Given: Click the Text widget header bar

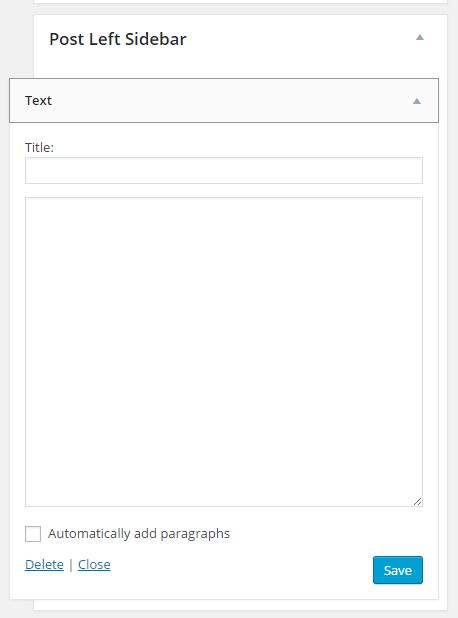Looking at the screenshot, I should click(224, 101).
